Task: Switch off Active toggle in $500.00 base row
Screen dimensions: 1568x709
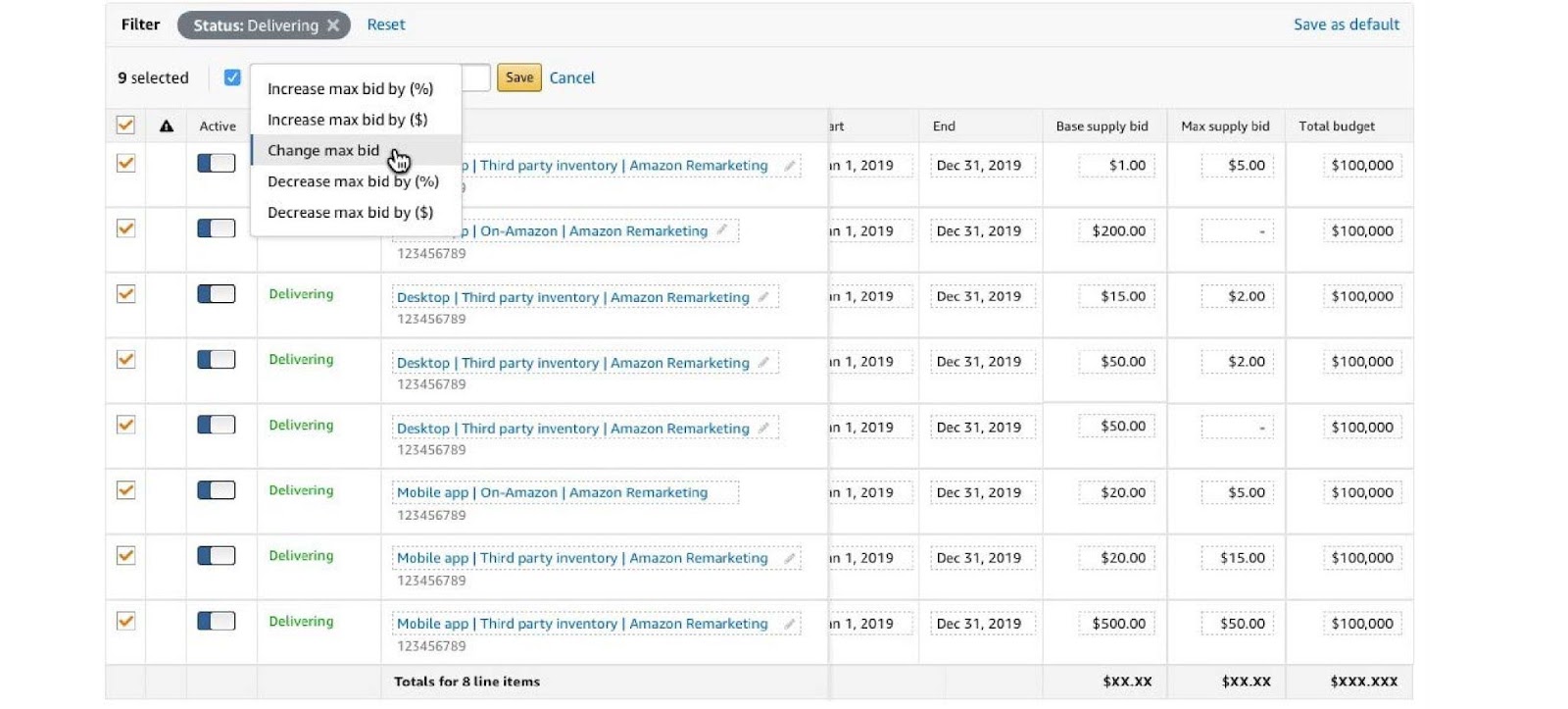Action: 217,621
